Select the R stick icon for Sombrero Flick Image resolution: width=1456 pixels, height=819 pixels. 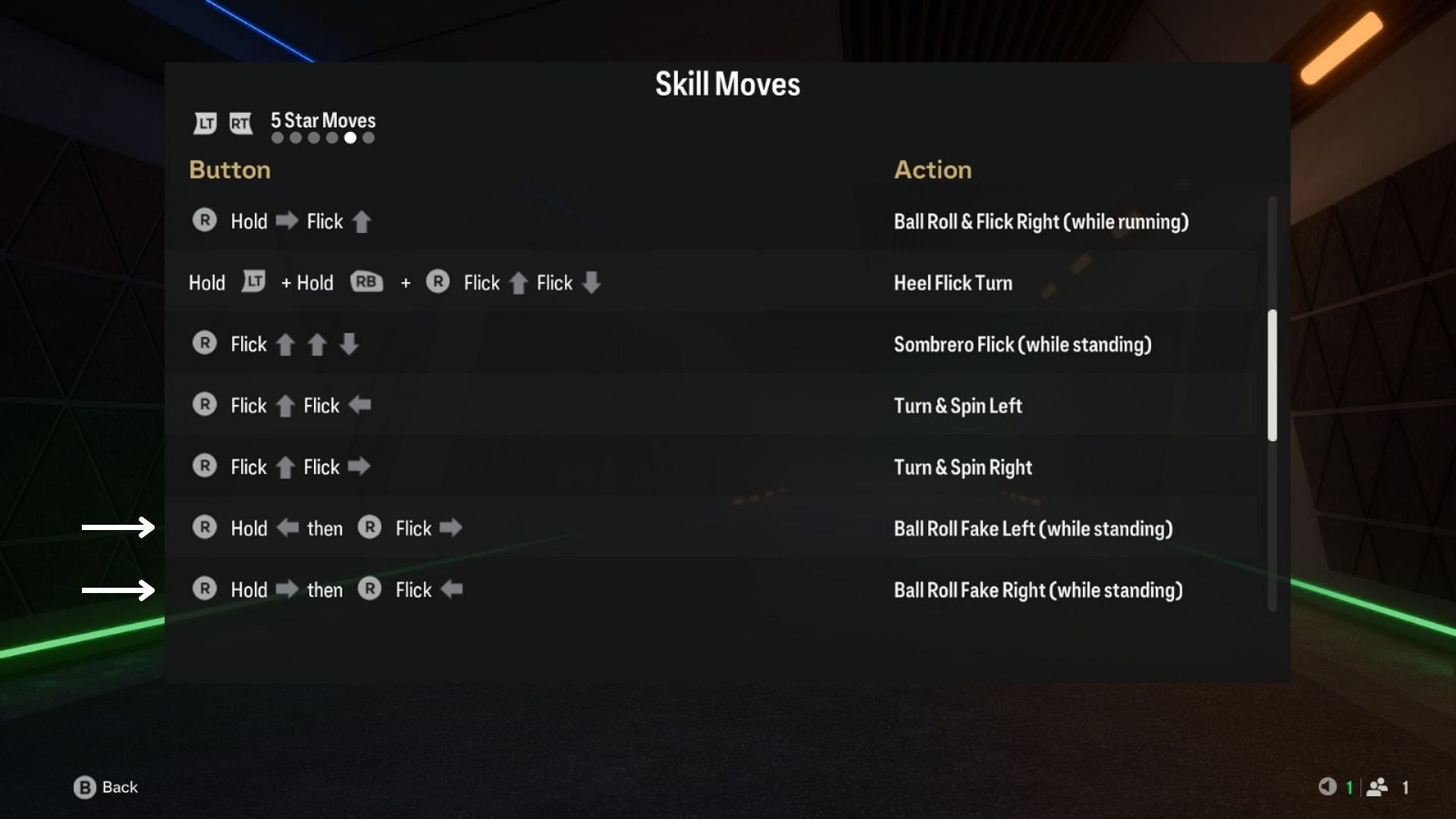click(x=205, y=344)
